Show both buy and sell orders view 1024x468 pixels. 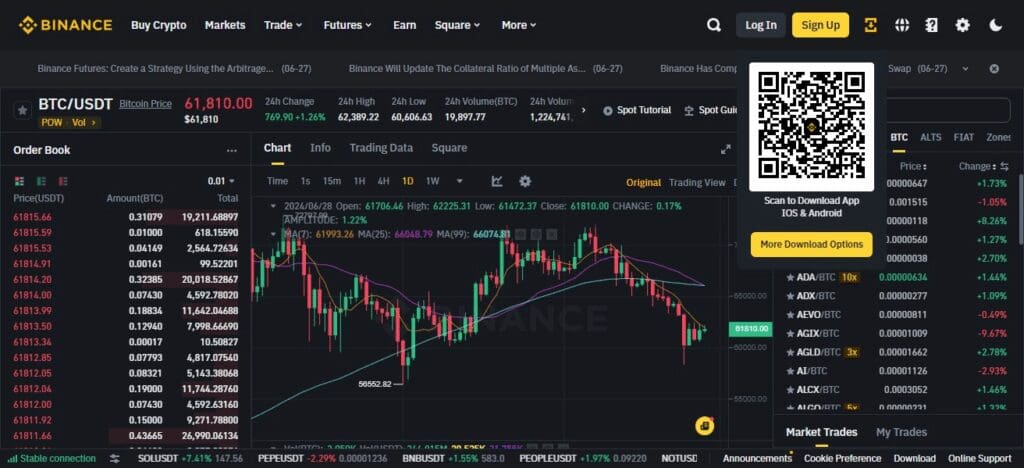click(x=20, y=181)
